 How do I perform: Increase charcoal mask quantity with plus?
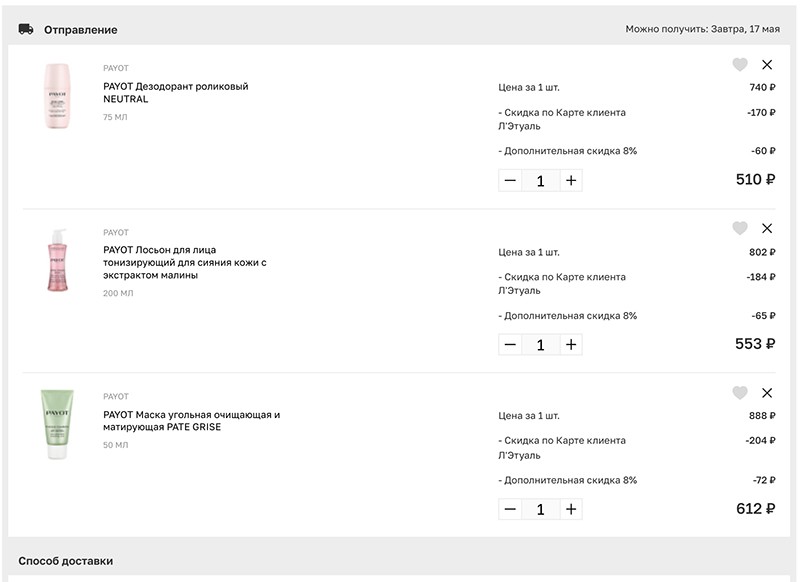coord(571,509)
